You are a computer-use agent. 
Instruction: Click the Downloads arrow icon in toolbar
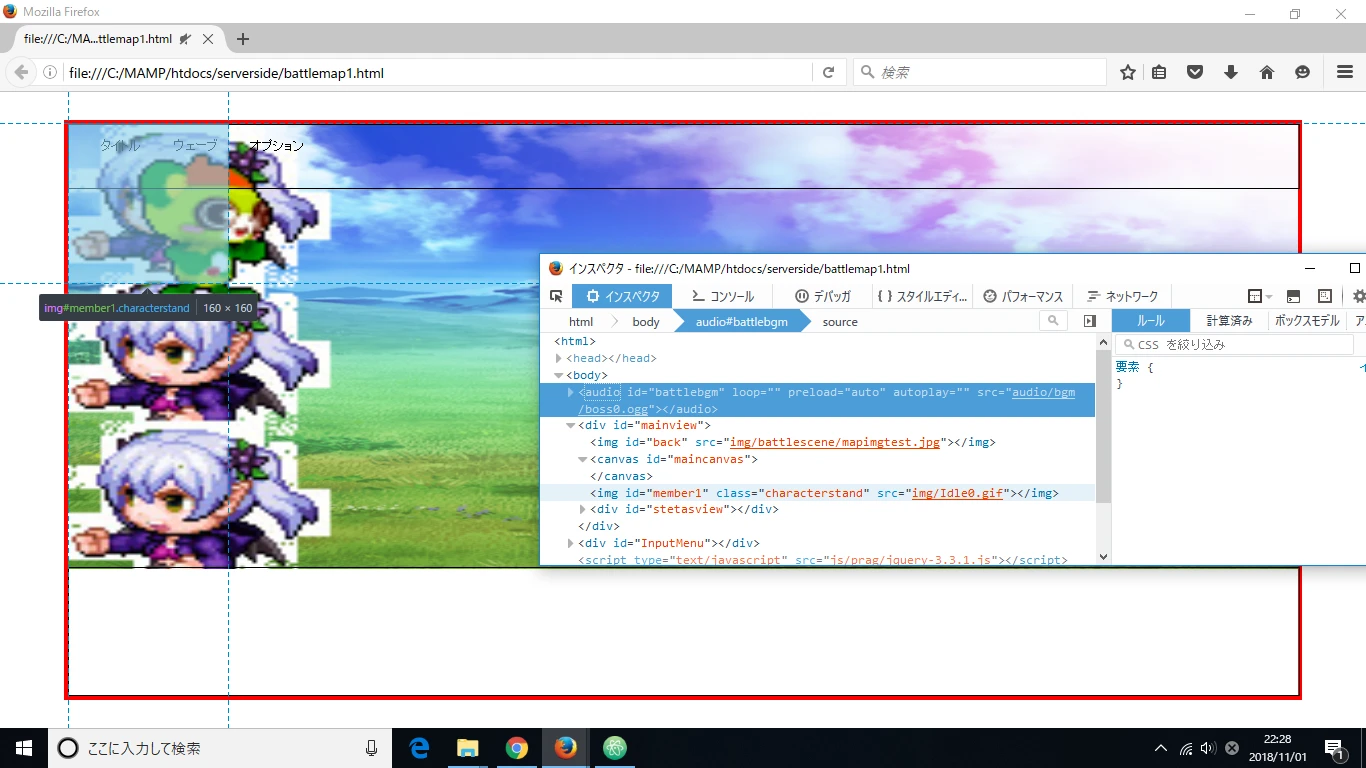(x=1231, y=72)
